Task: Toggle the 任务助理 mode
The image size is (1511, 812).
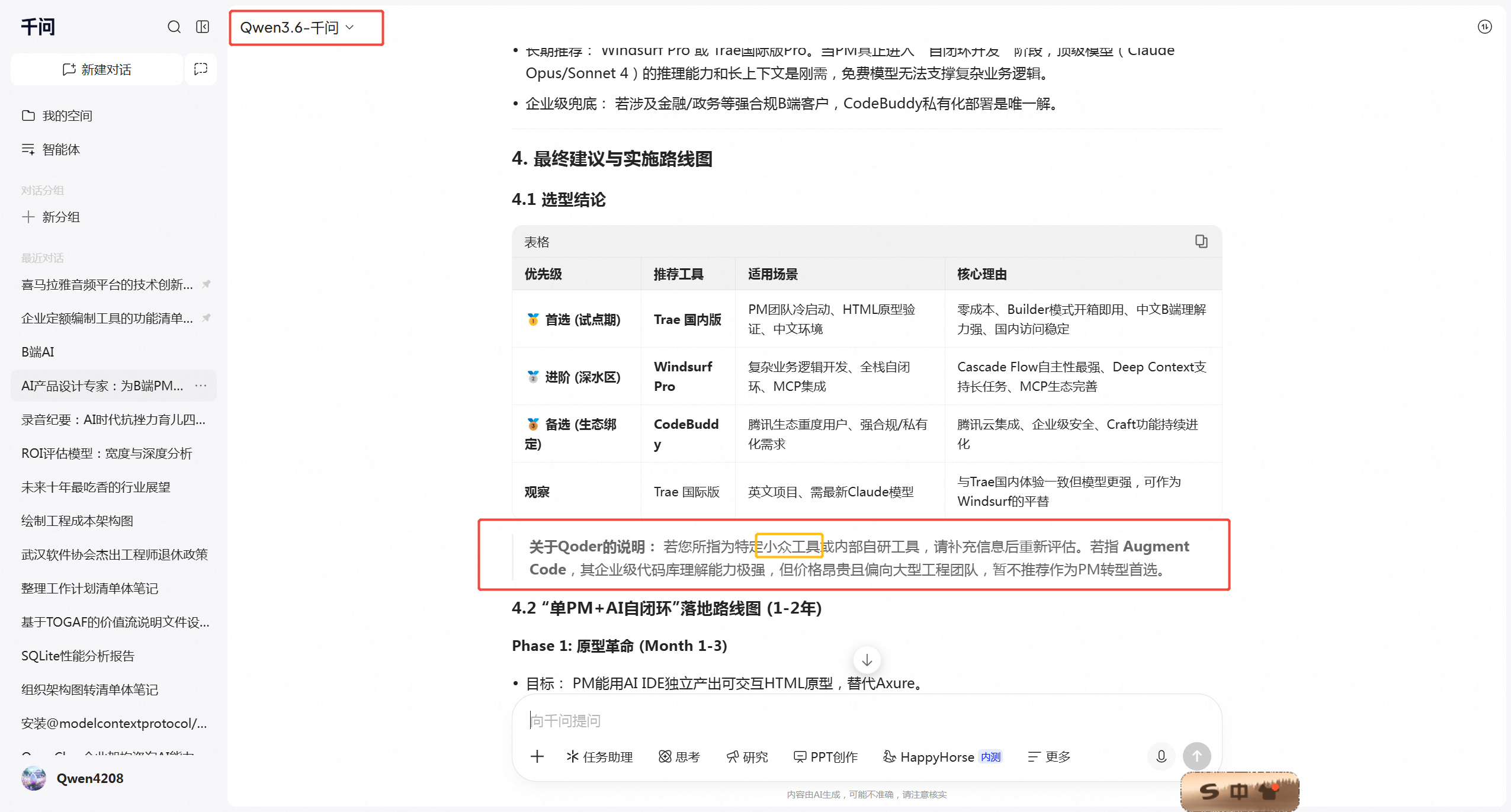Action: point(599,756)
